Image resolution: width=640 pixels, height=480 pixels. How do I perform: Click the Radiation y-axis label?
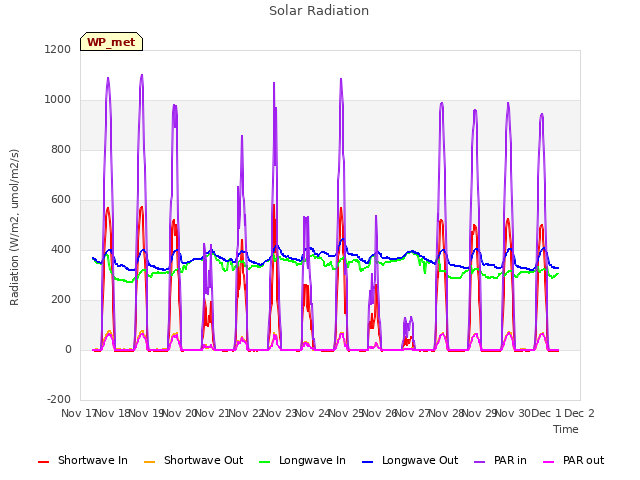click(x=14, y=227)
